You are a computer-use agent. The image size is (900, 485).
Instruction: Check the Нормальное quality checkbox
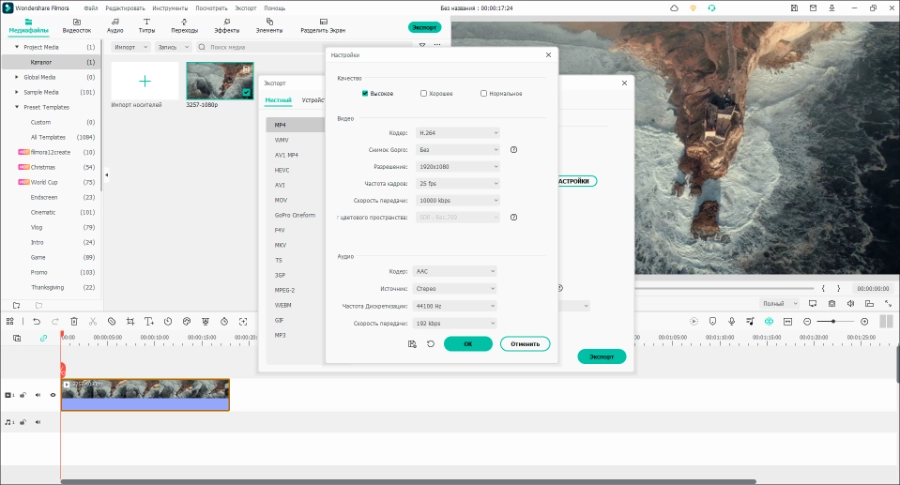coord(483,94)
